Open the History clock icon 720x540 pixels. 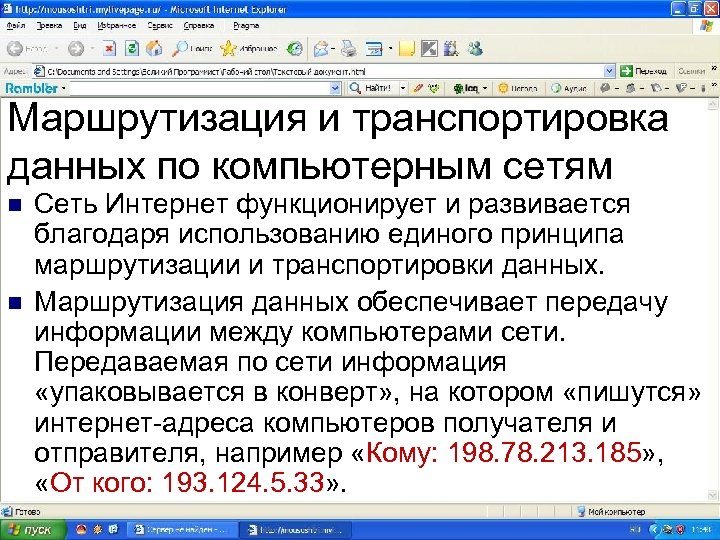pos(294,48)
